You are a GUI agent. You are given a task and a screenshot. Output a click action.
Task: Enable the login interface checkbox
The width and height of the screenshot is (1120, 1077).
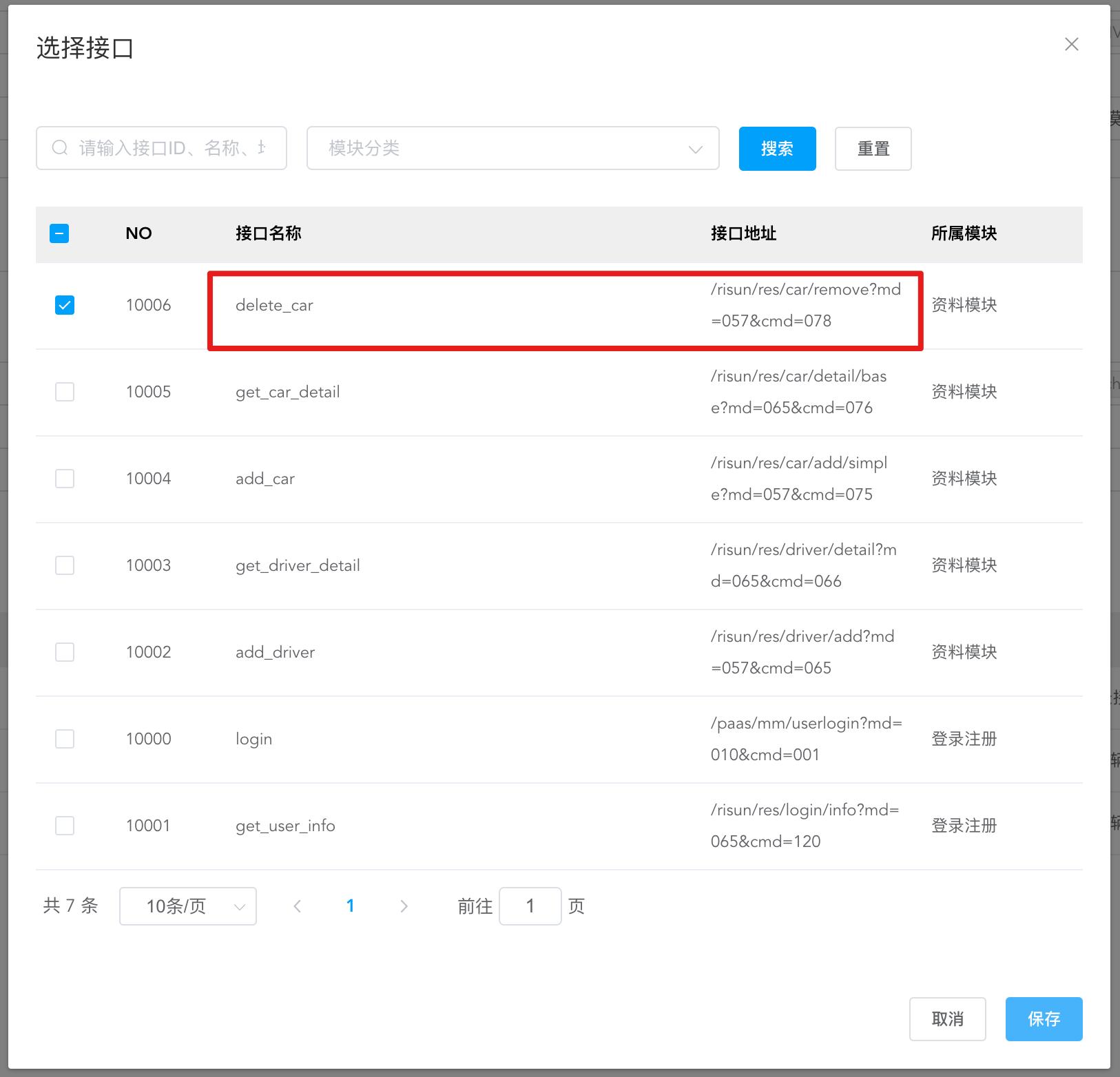(x=64, y=739)
